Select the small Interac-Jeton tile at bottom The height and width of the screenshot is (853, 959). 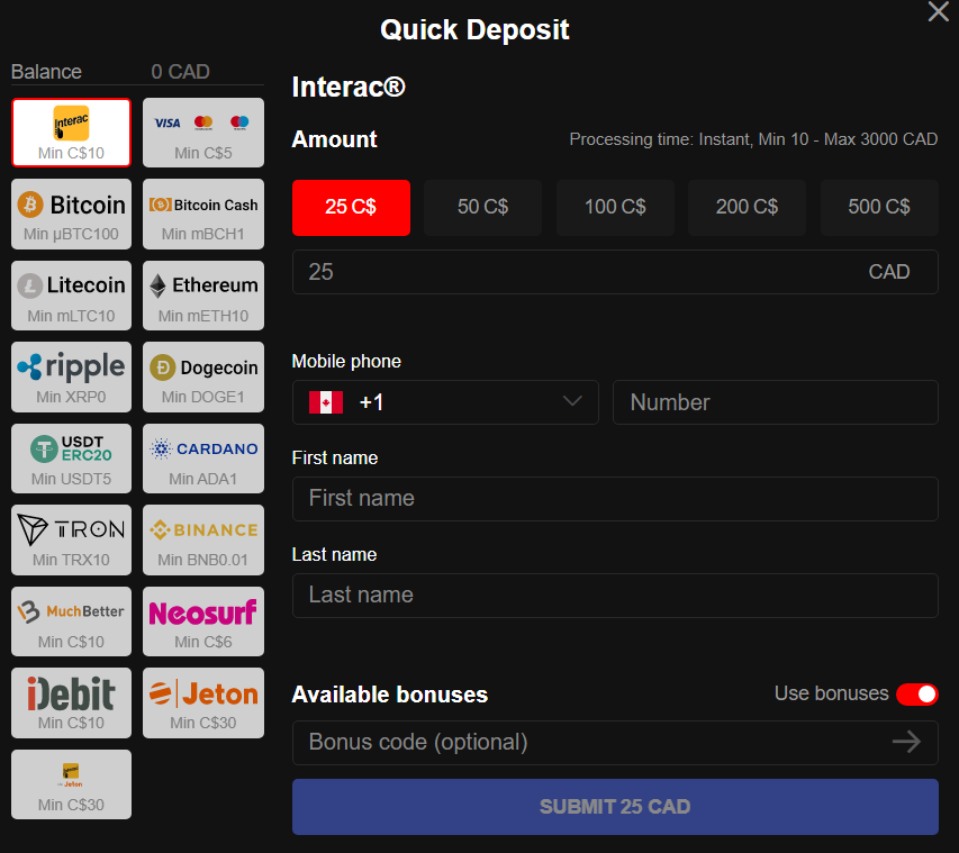(x=71, y=785)
